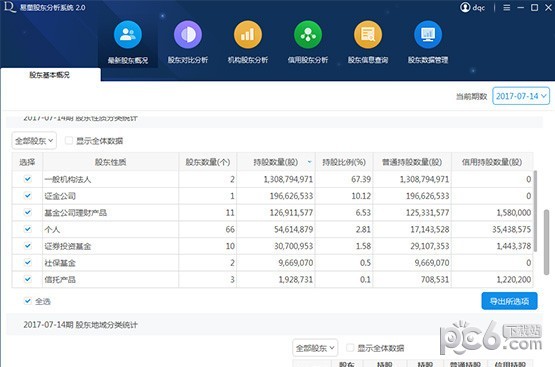Screen dimensions: 555x367
Task: Open the 全部股东 dropdown in region section
Action: click(x=315, y=348)
